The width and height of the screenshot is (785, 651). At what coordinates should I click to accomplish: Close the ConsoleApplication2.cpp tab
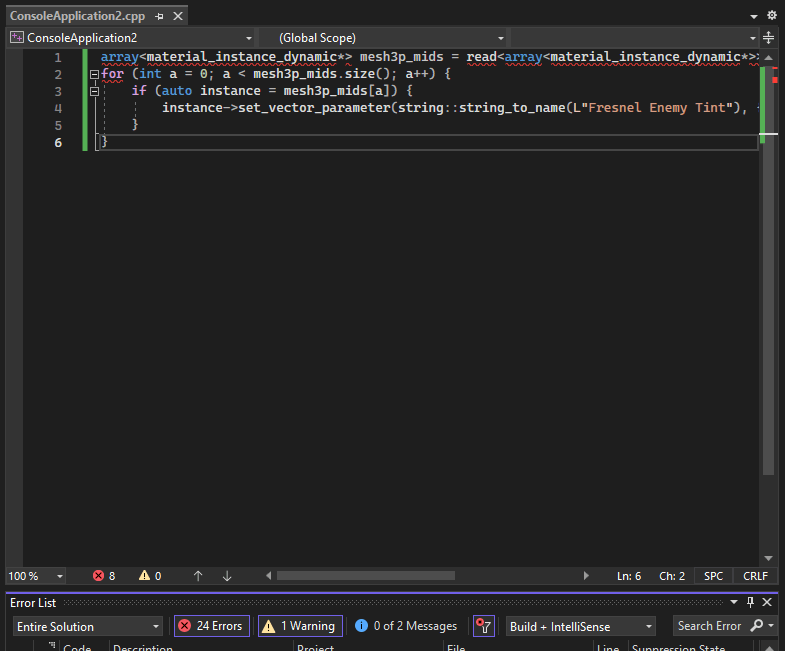pyautogui.click(x=178, y=16)
